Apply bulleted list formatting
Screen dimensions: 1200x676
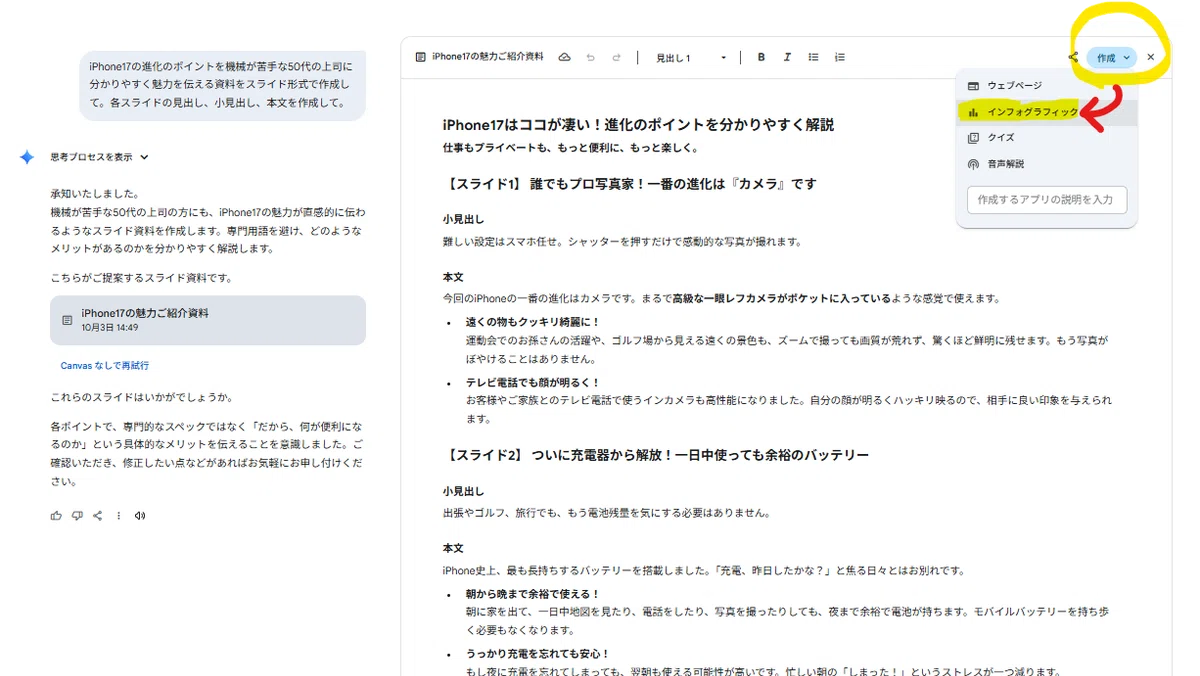[x=814, y=58]
